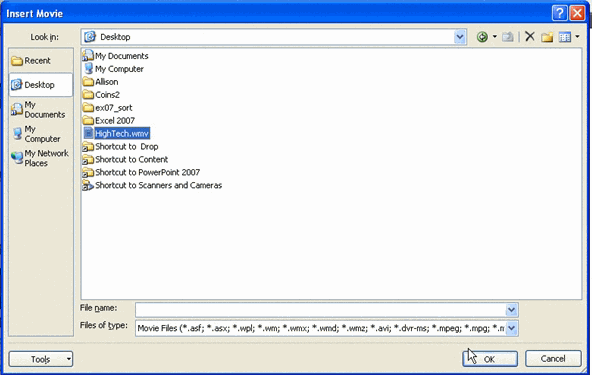Click the OK button
The width and height of the screenshot is (592, 375).
pyautogui.click(x=490, y=359)
